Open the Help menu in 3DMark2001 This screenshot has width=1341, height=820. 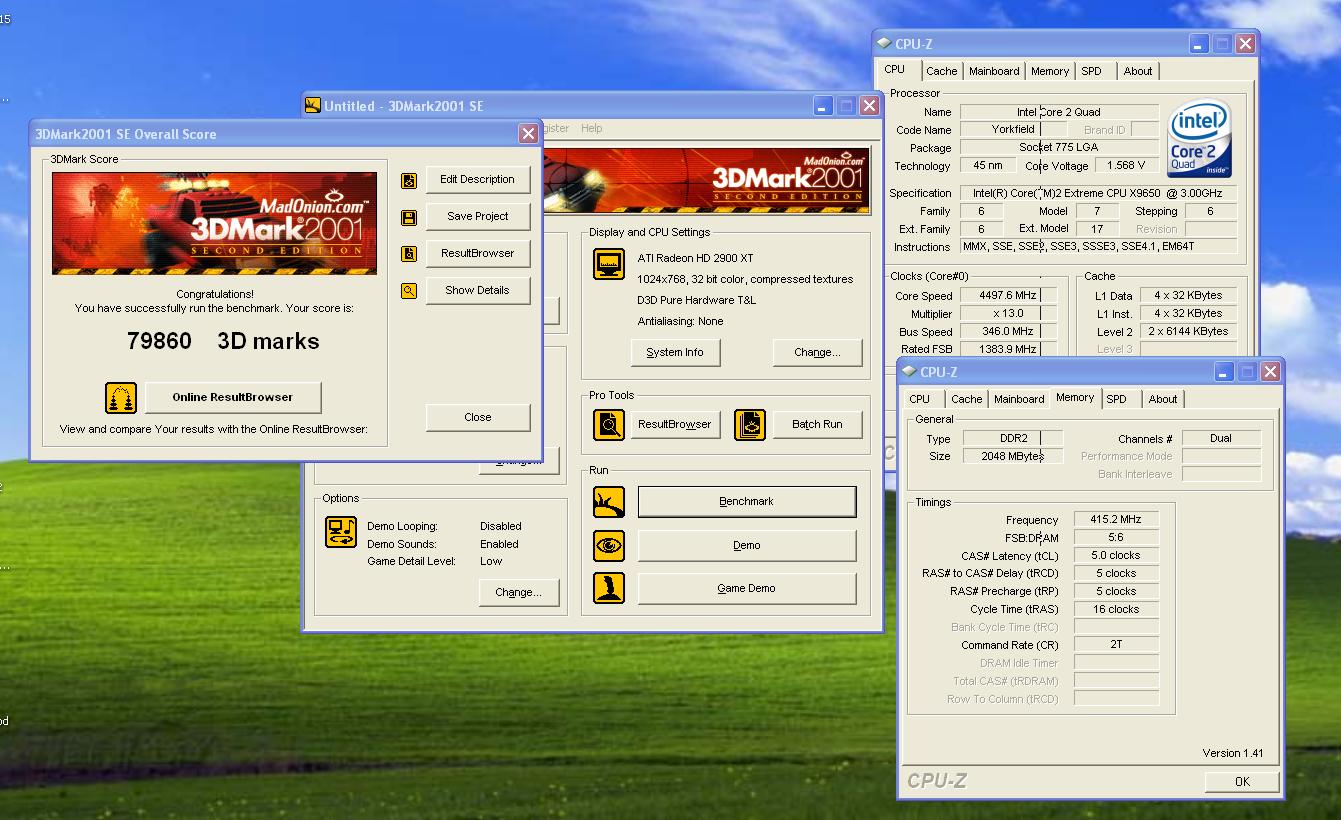click(x=592, y=128)
